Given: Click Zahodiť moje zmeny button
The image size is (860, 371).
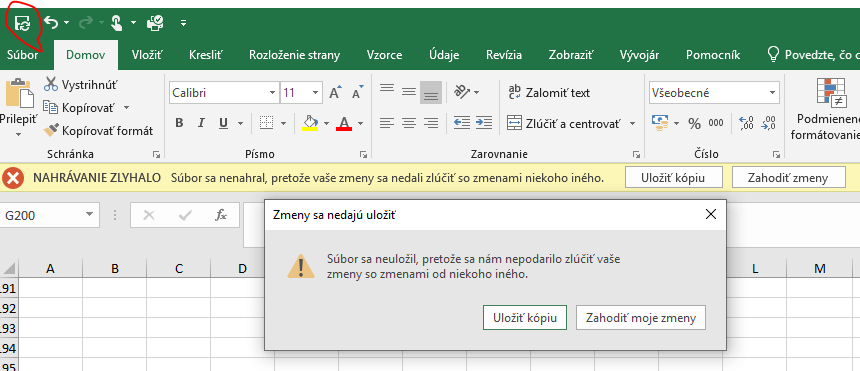Looking at the screenshot, I should click(x=641, y=318).
